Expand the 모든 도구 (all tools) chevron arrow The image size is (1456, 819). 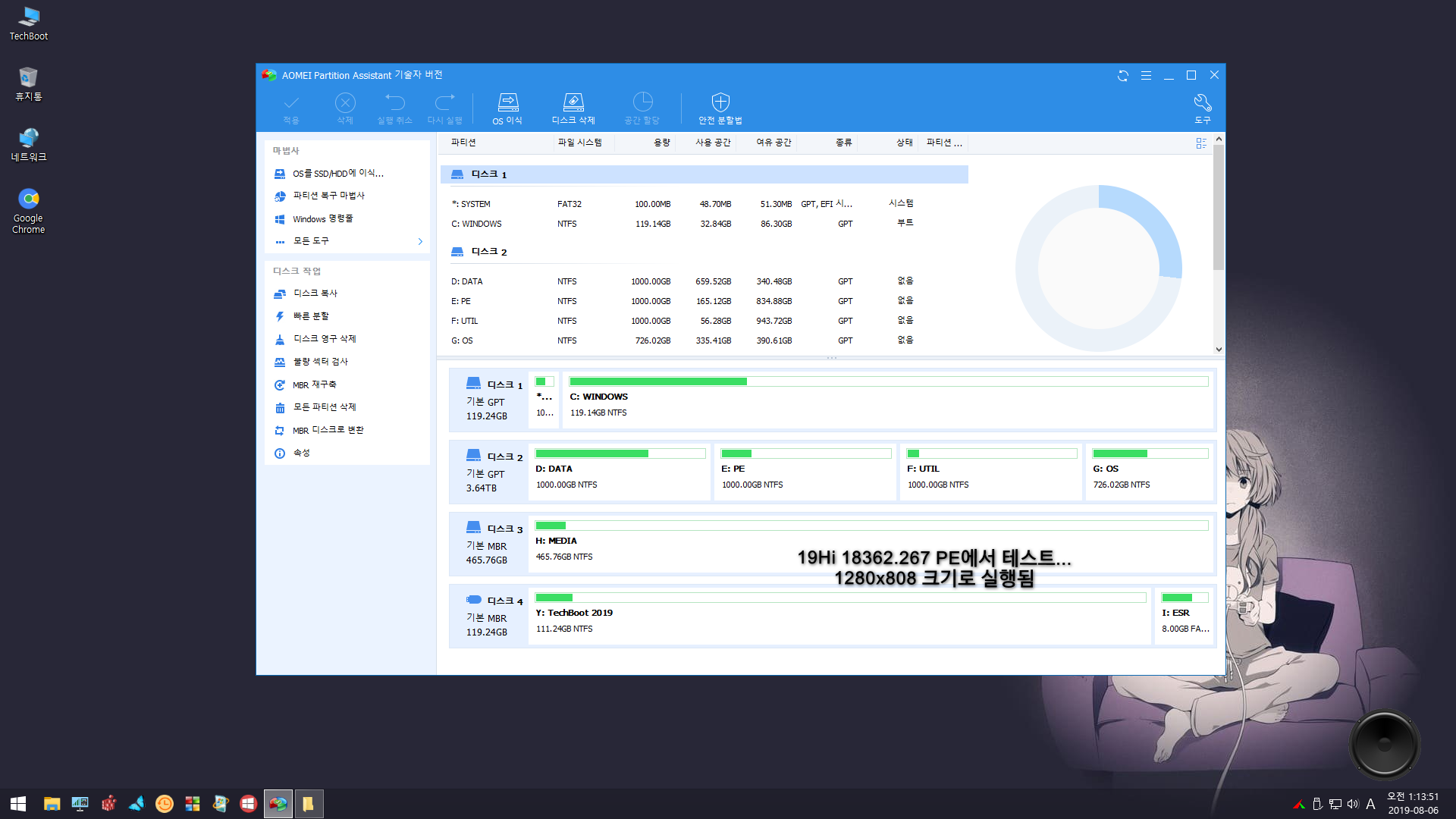420,241
